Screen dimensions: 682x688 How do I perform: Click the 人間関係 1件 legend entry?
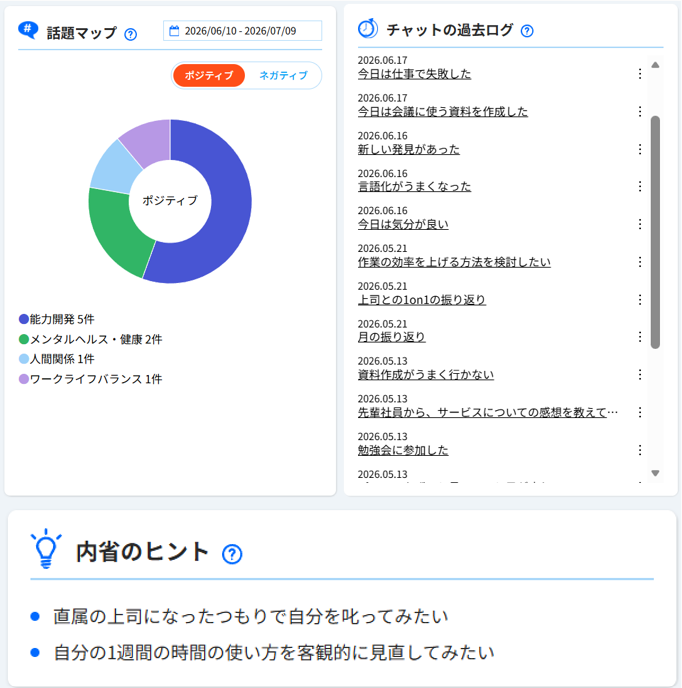[x=57, y=359]
